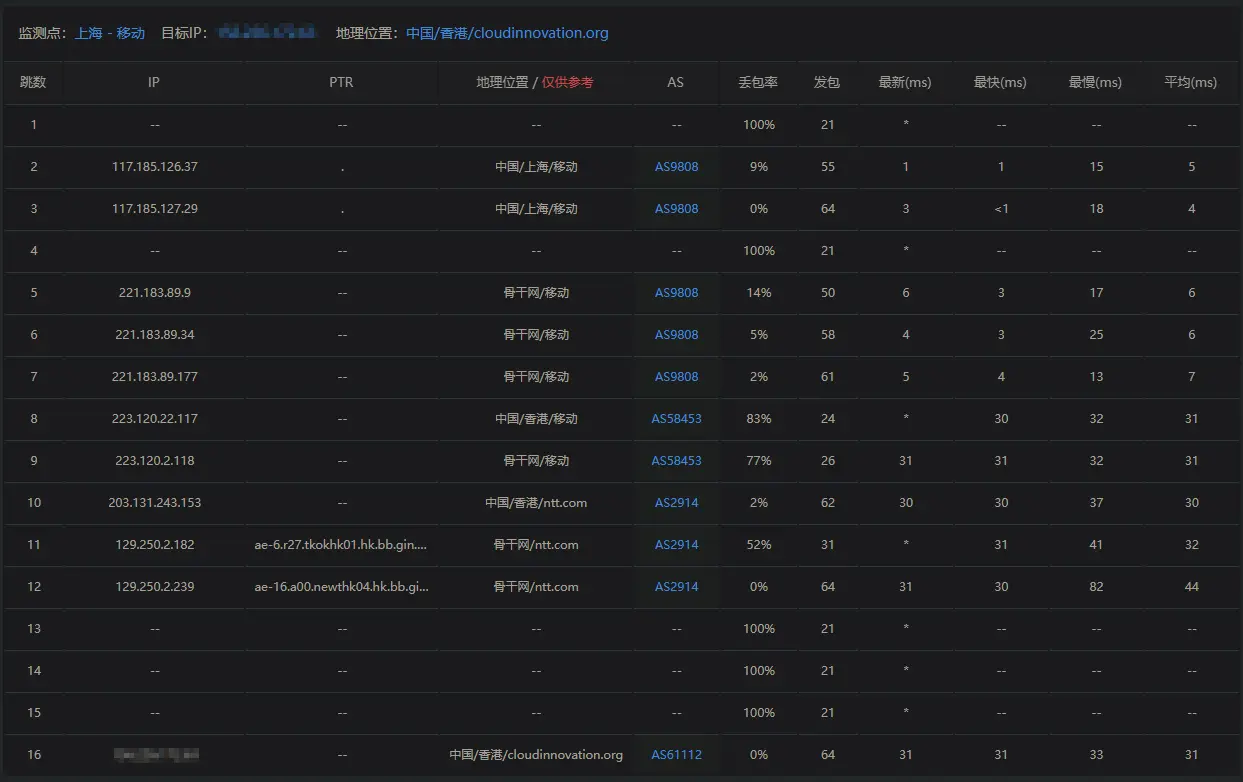Viewport: 1243px width, 782px height.
Task: Open AS58453 link for 223.120.22.117
Action: (676, 419)
